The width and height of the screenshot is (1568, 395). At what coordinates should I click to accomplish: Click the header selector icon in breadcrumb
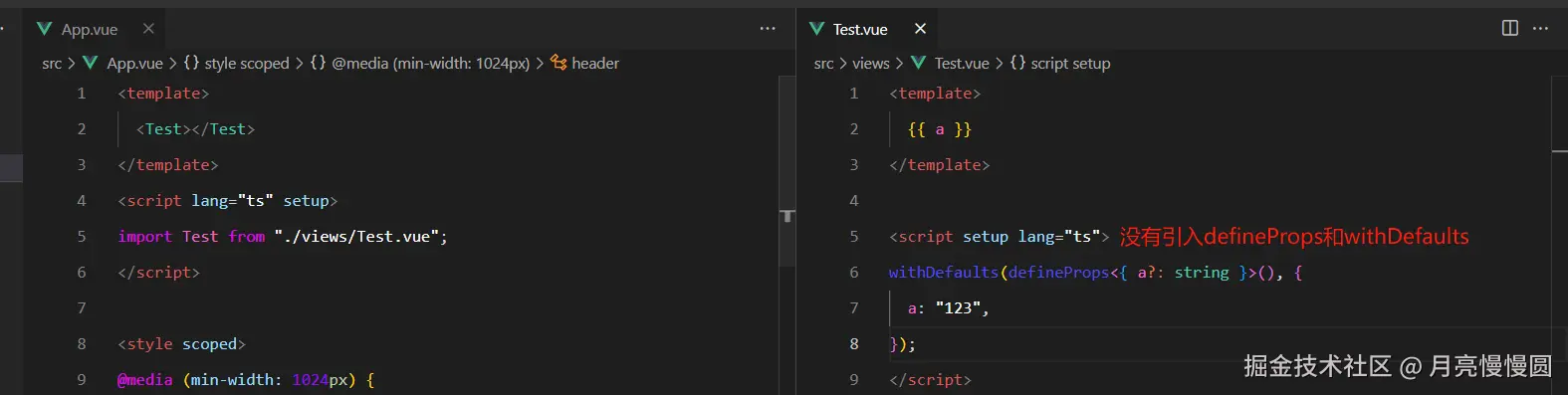[559, 63]
